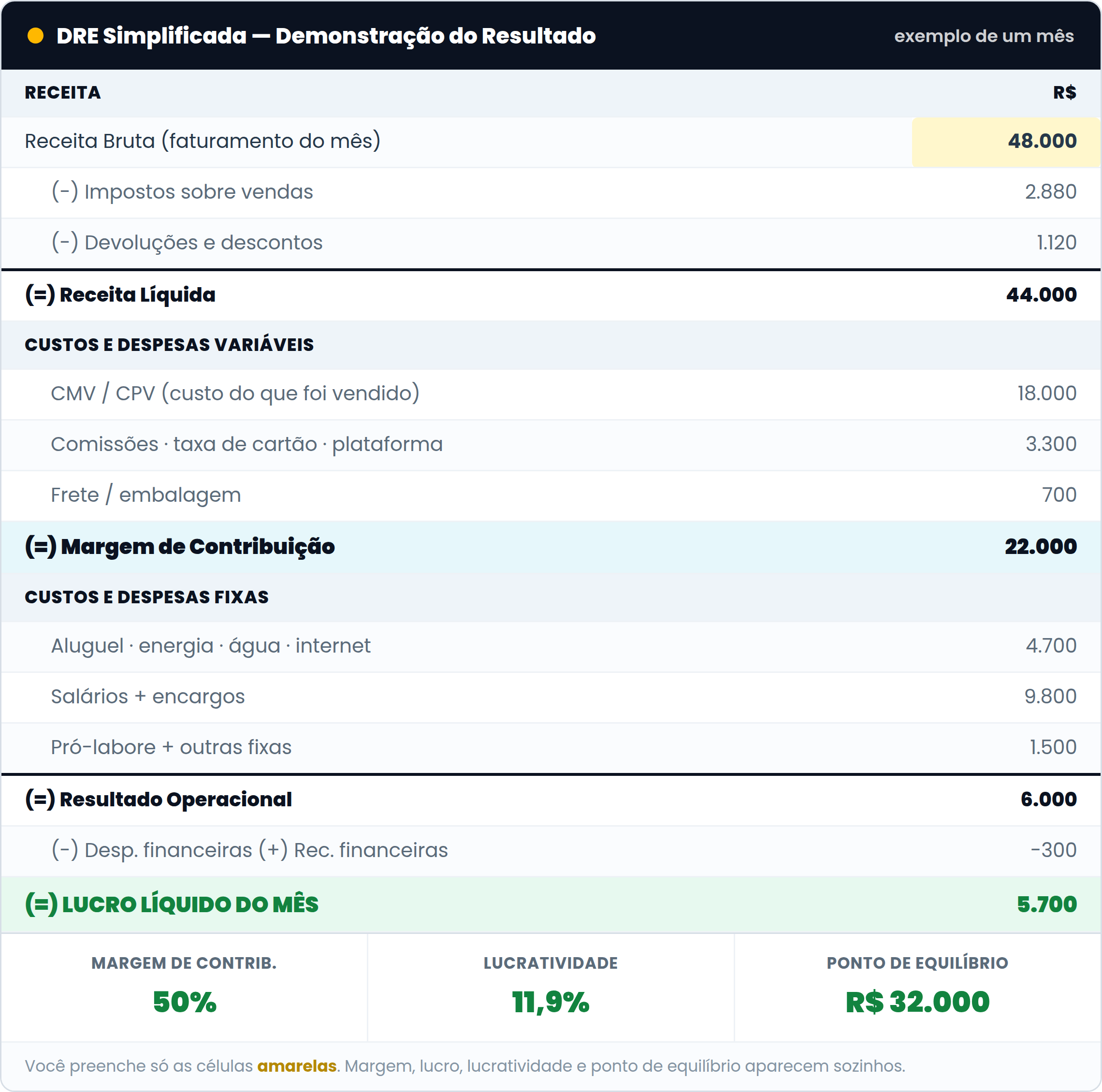Click the value 9.800
The height and width of the screenshot is (1092, 1102).
pyautogui.click(x=1050, y=696)
